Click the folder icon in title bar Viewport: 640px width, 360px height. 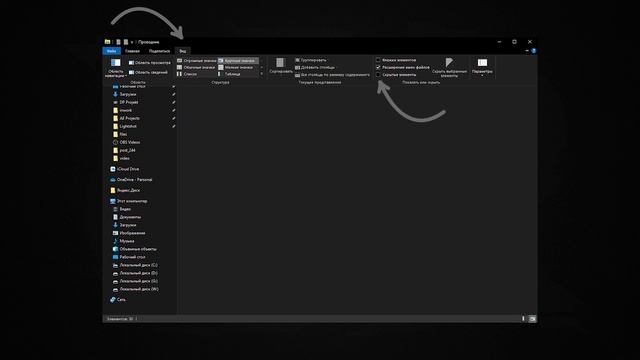tap(107, 42)
